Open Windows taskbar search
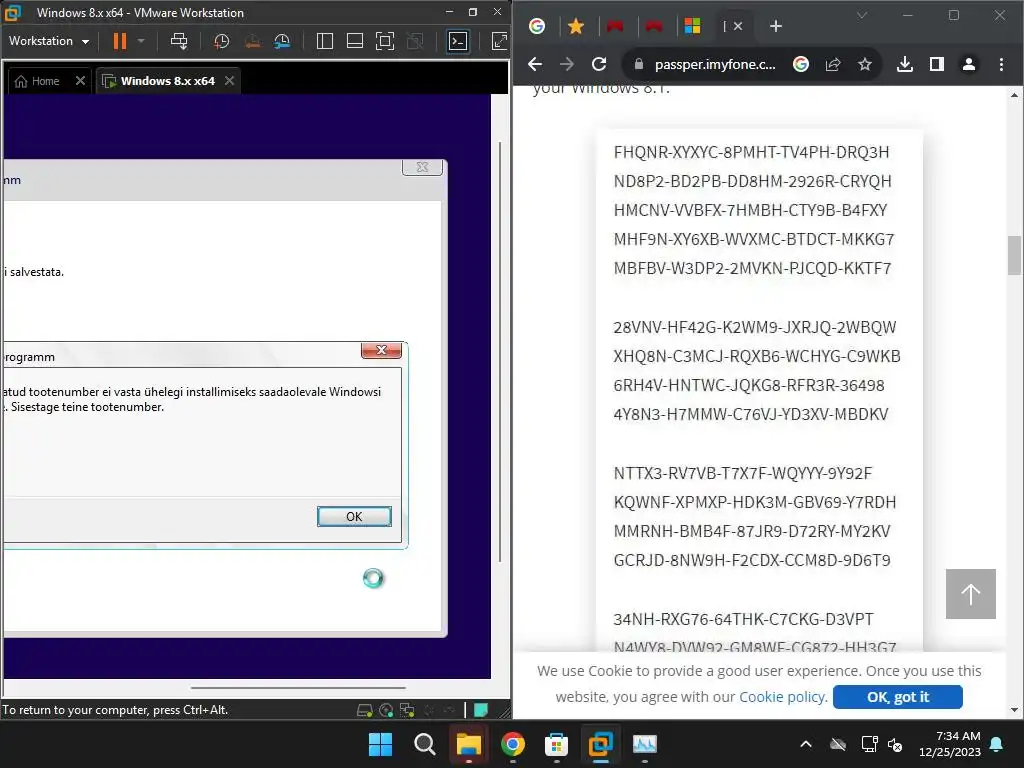Screen dimensions: 1024x768 pyautogui.click(x=424, y=744)
